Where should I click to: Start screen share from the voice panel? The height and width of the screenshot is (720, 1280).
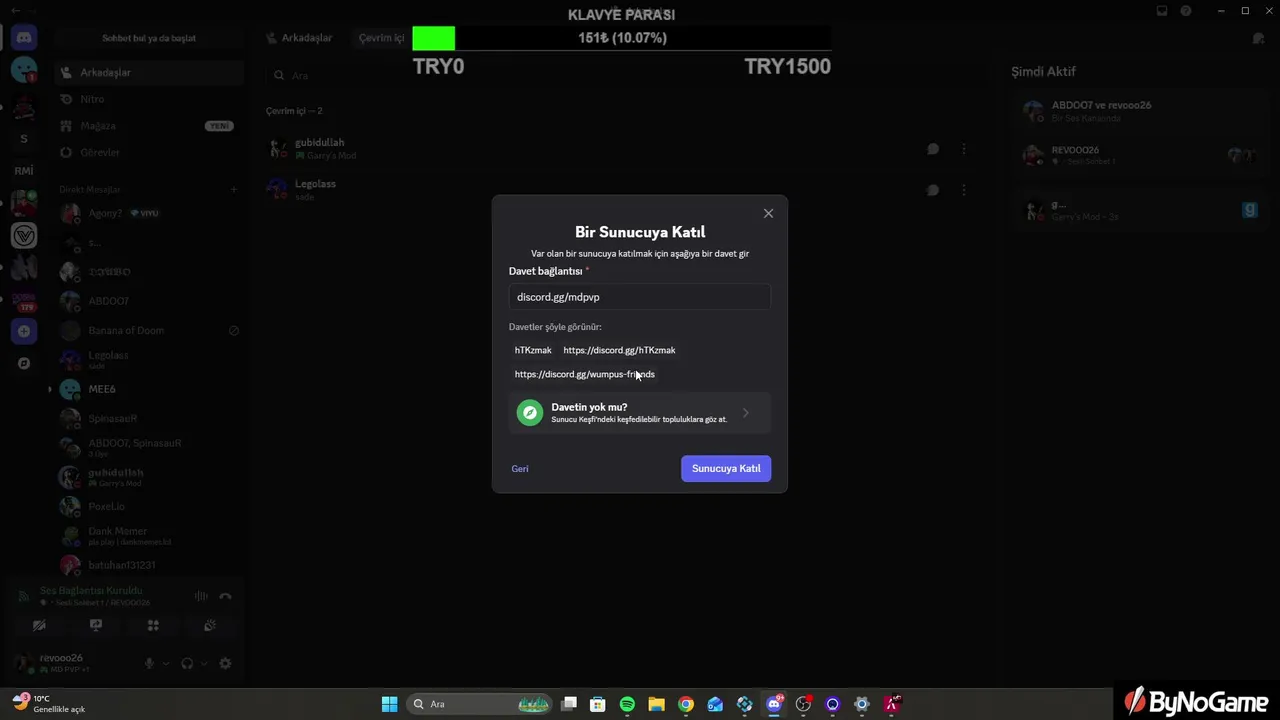coord(96,625)
